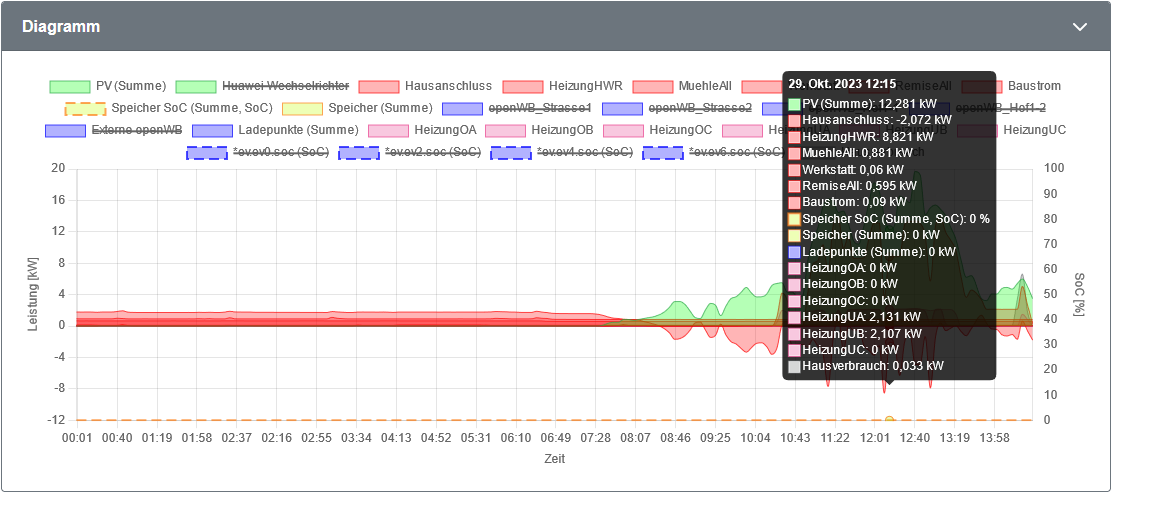Hide the Hausanschluss dataset
This screenshot has width=1160, height=507.
426,86
